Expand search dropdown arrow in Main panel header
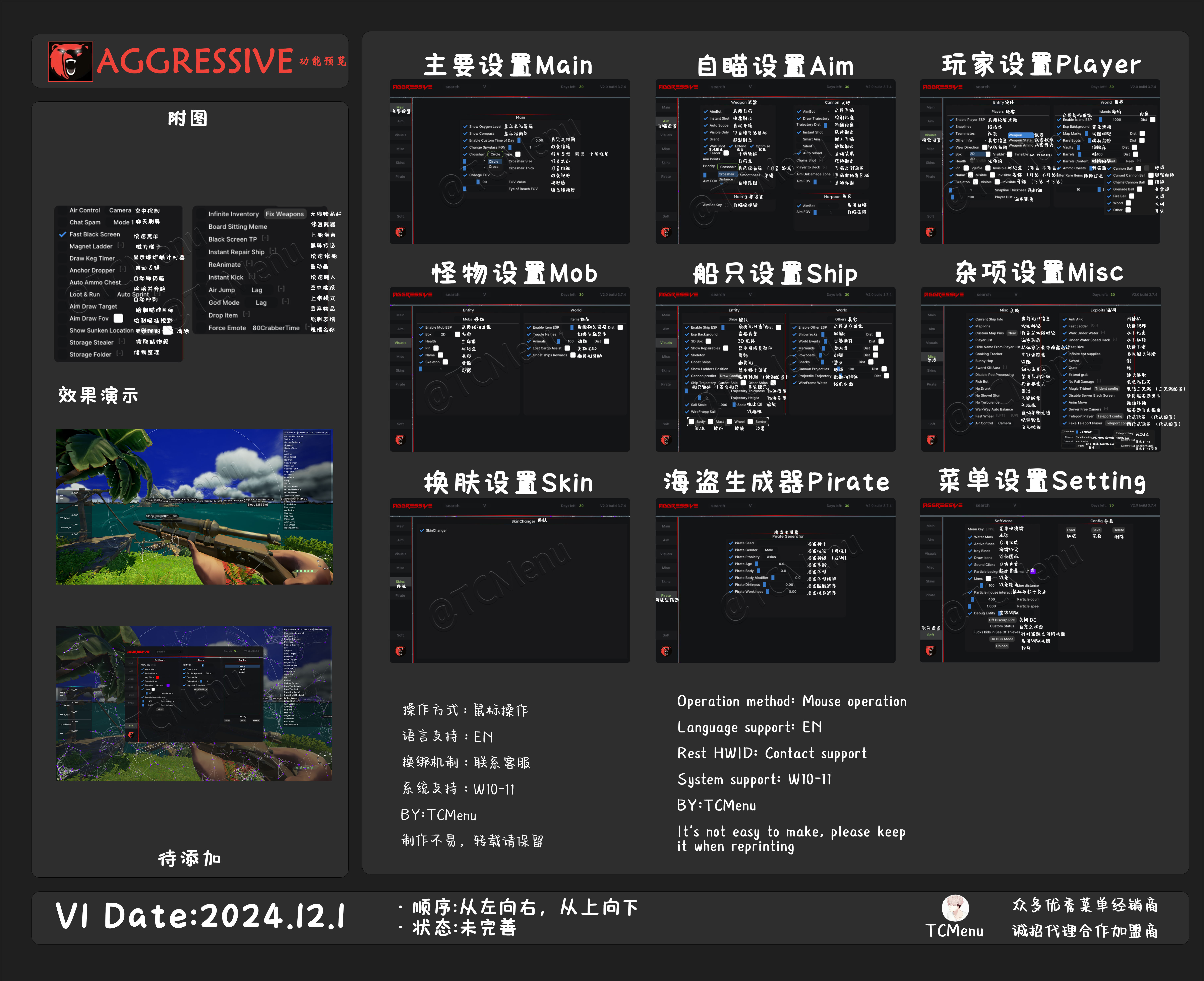Viewport: 1204px width, 981px height. tap(484, 87)
